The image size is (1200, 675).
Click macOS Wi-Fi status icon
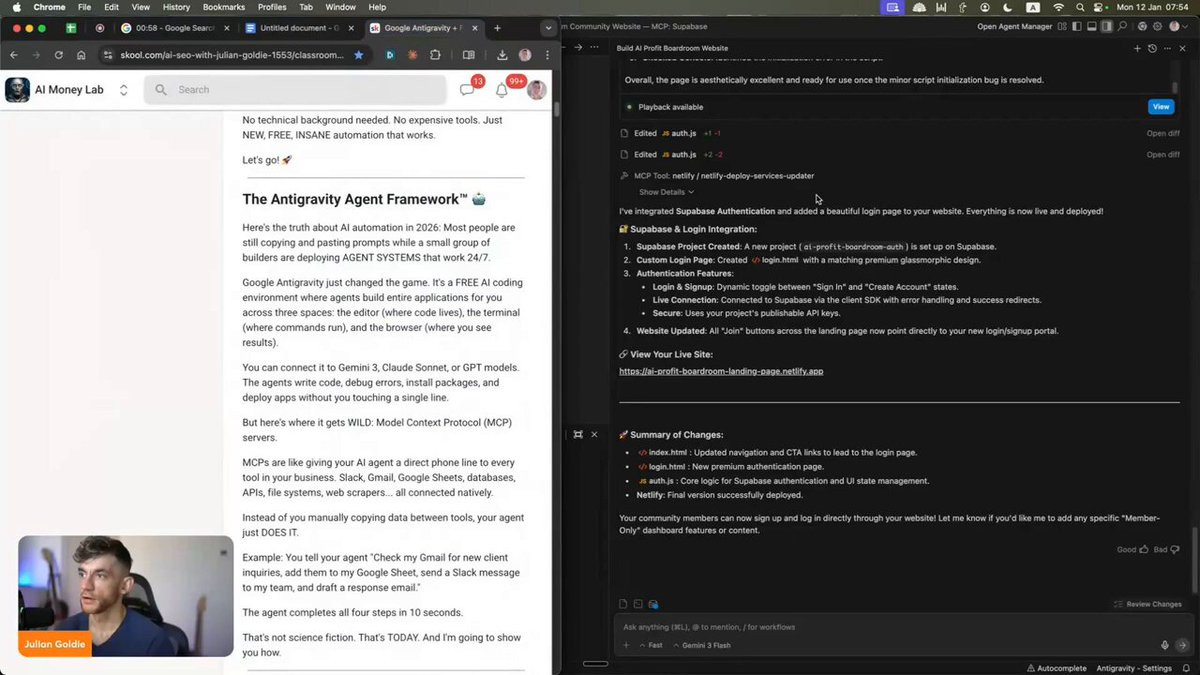click(1058, 7)
